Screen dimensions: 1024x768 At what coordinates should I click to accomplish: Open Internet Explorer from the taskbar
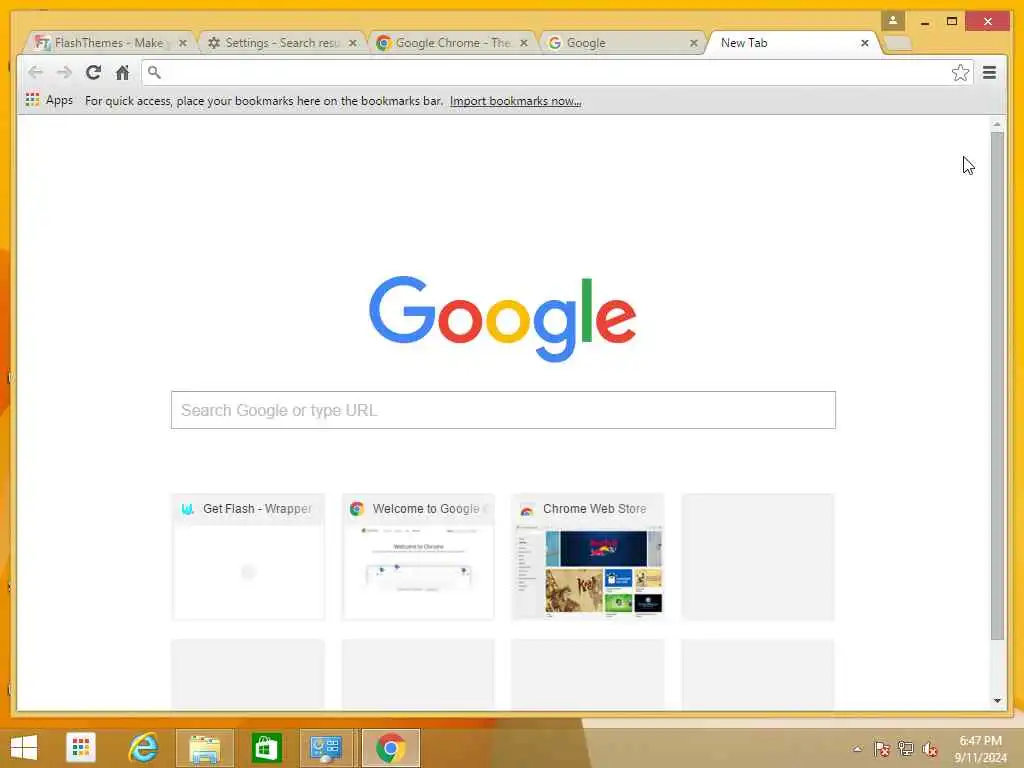point(143,748)
